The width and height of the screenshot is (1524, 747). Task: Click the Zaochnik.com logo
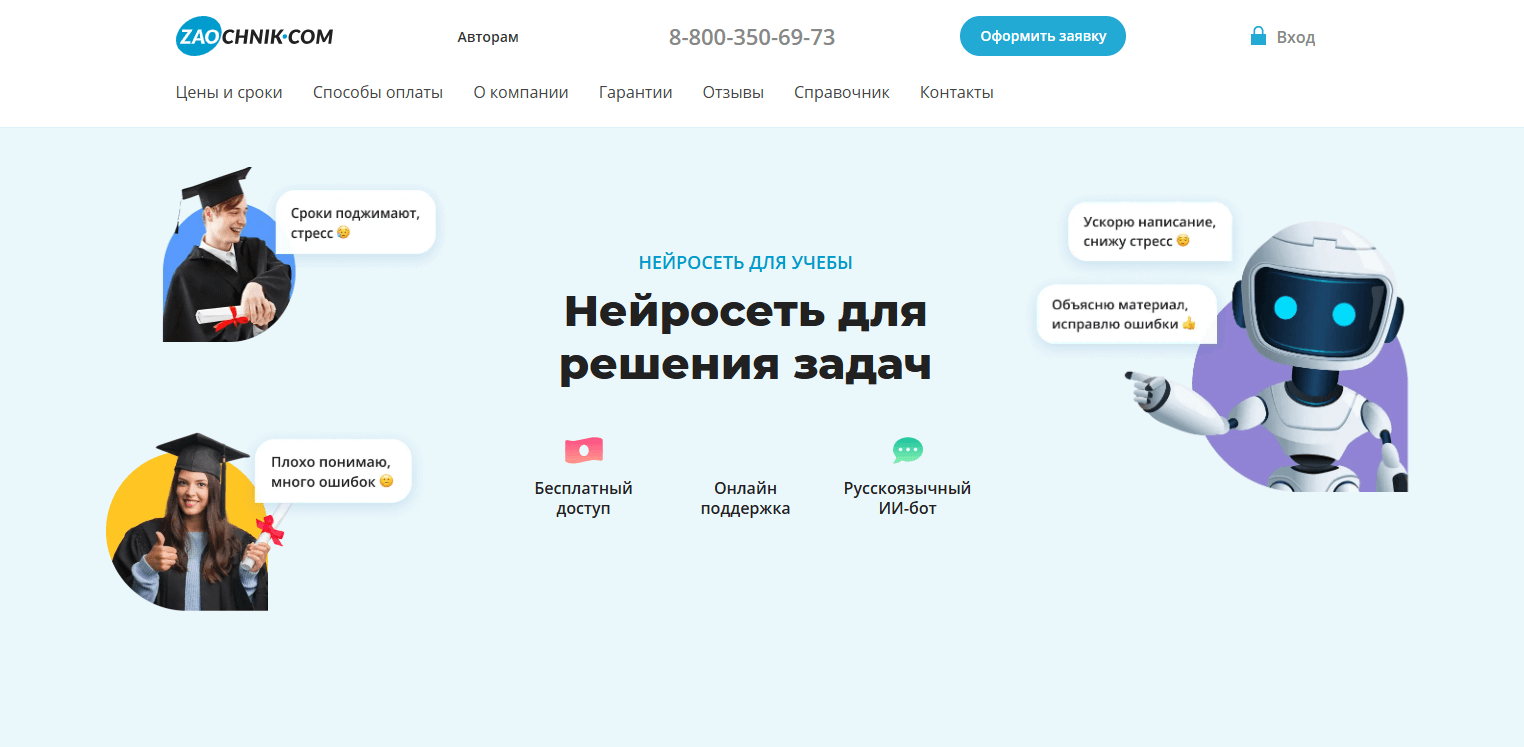(x=254, y=37)
